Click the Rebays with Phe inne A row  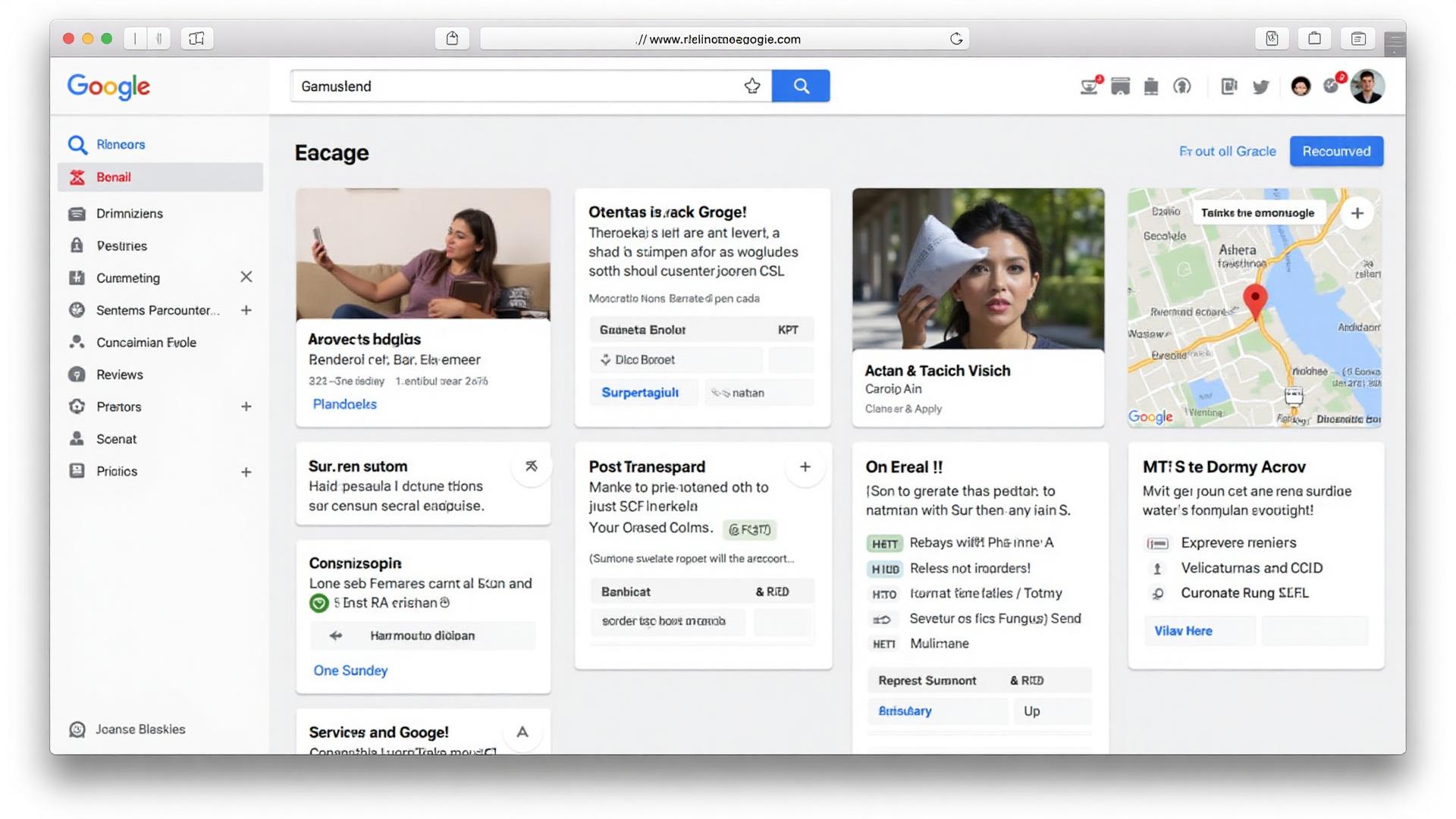pyautogui.click(x=960, y=542)
